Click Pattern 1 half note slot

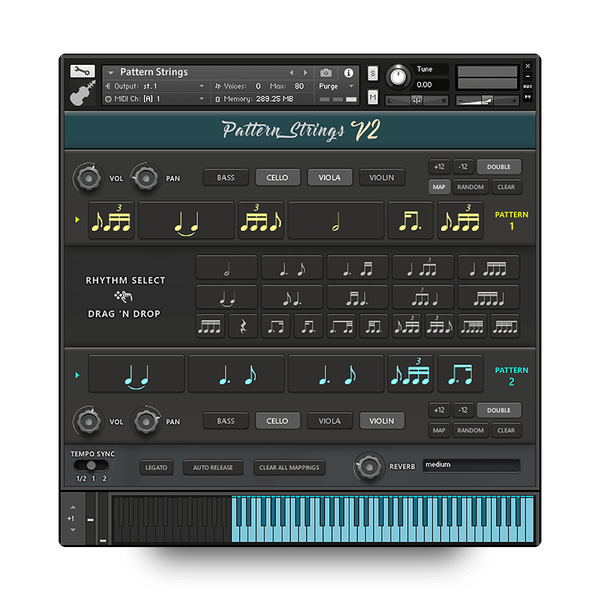point(336,221)
